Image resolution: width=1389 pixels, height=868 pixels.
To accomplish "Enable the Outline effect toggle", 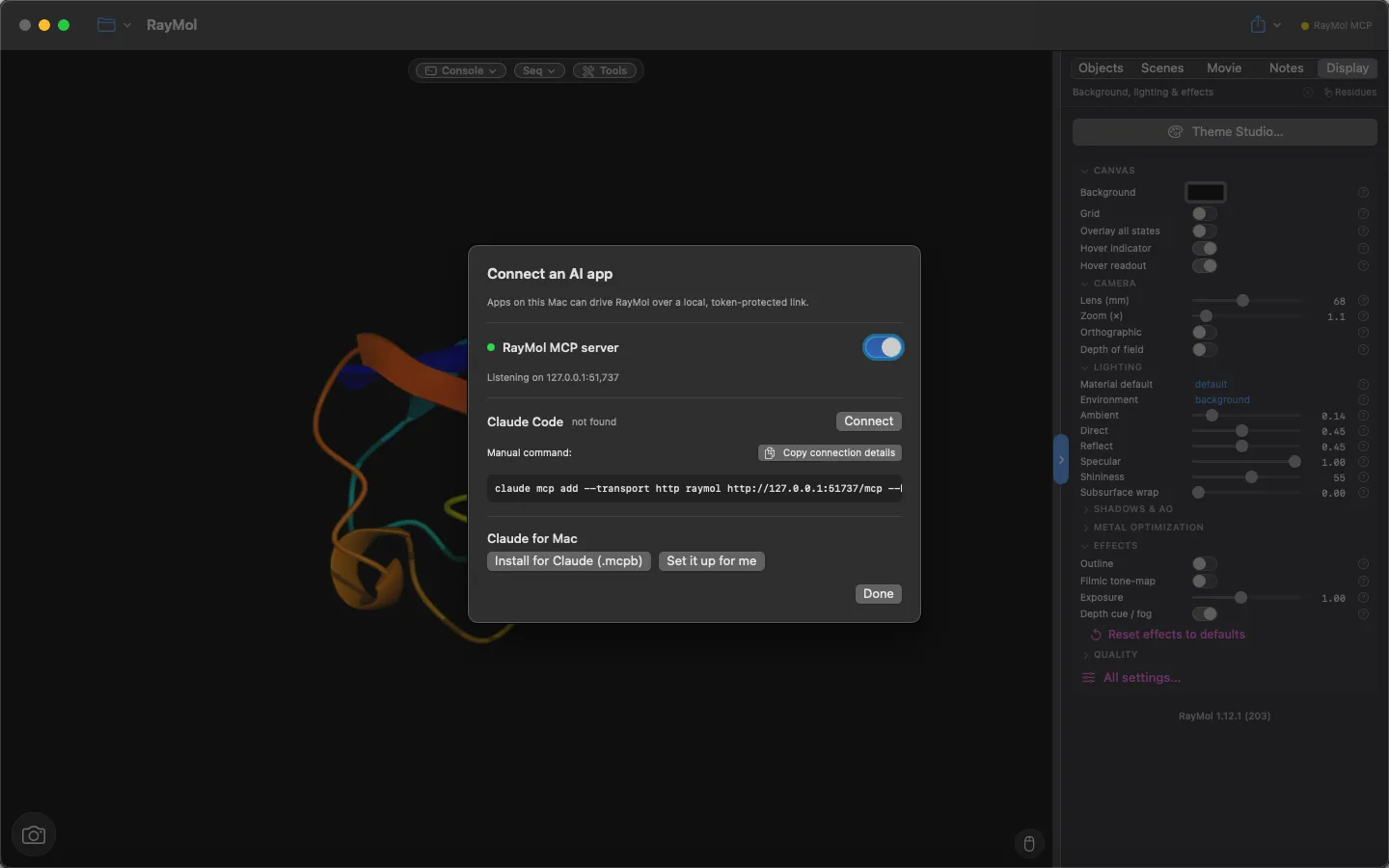I will 1205,564.
